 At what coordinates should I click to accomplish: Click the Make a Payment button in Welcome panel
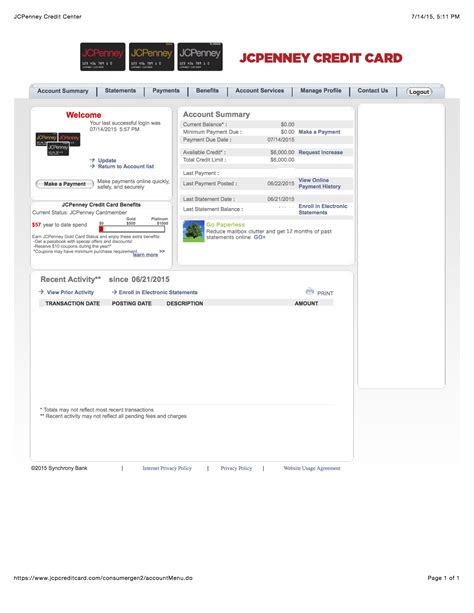[x=65, y=184]
